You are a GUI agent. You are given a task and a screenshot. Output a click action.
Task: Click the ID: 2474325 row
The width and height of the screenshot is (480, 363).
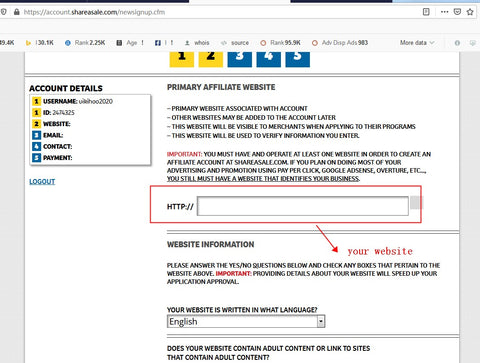point(54,113)
